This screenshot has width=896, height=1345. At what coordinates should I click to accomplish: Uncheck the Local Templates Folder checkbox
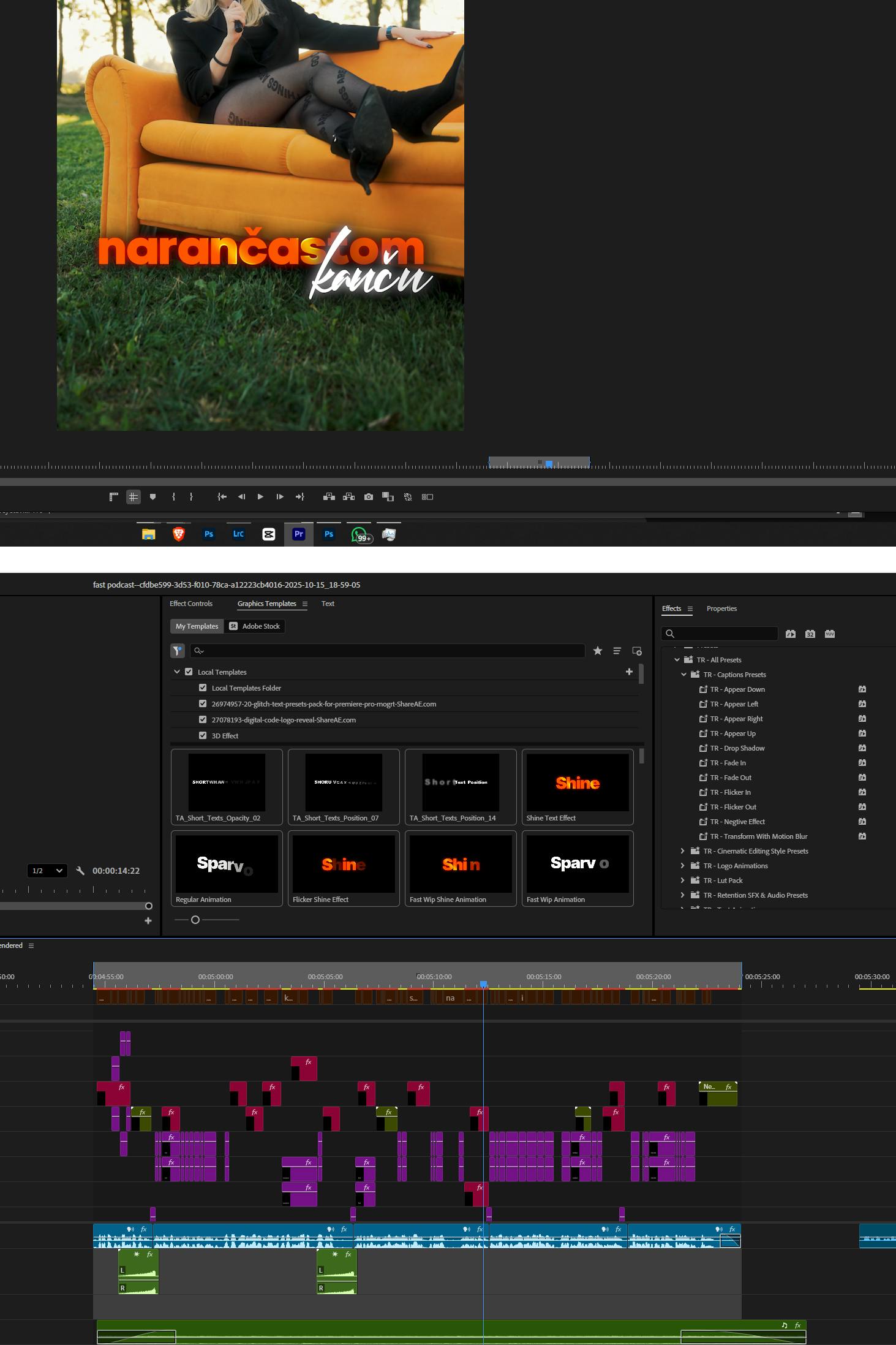(x=203, y=688)
